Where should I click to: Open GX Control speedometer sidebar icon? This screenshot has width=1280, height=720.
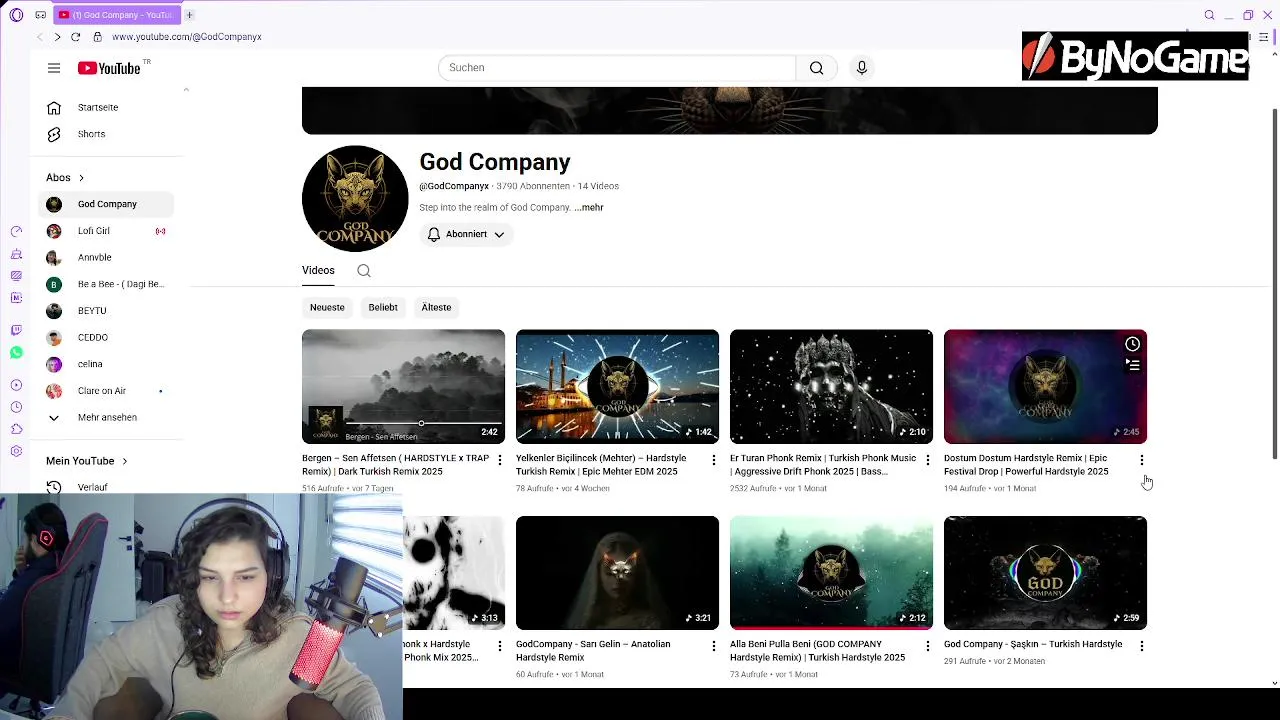click(16, 231)
